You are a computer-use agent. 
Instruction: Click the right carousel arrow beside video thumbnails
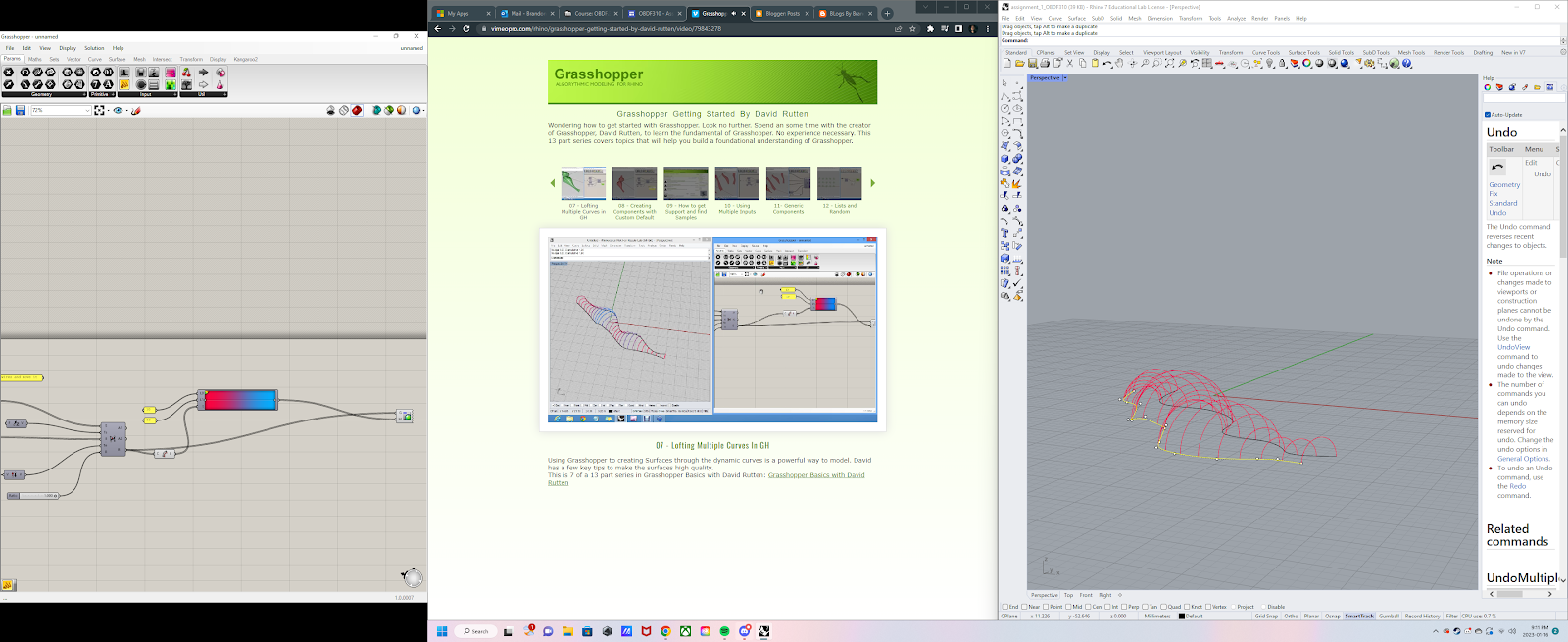coord(872,183)
